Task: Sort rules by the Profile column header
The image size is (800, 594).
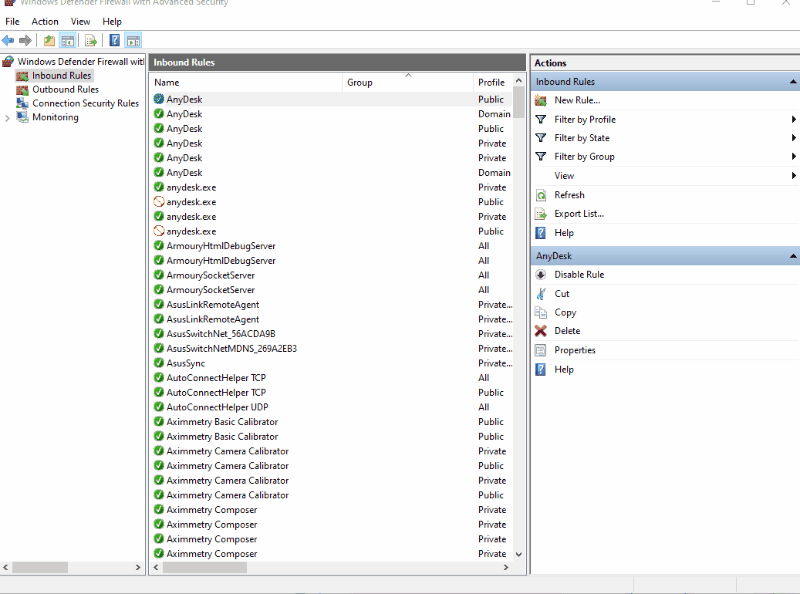Action: tap(492, 83)
